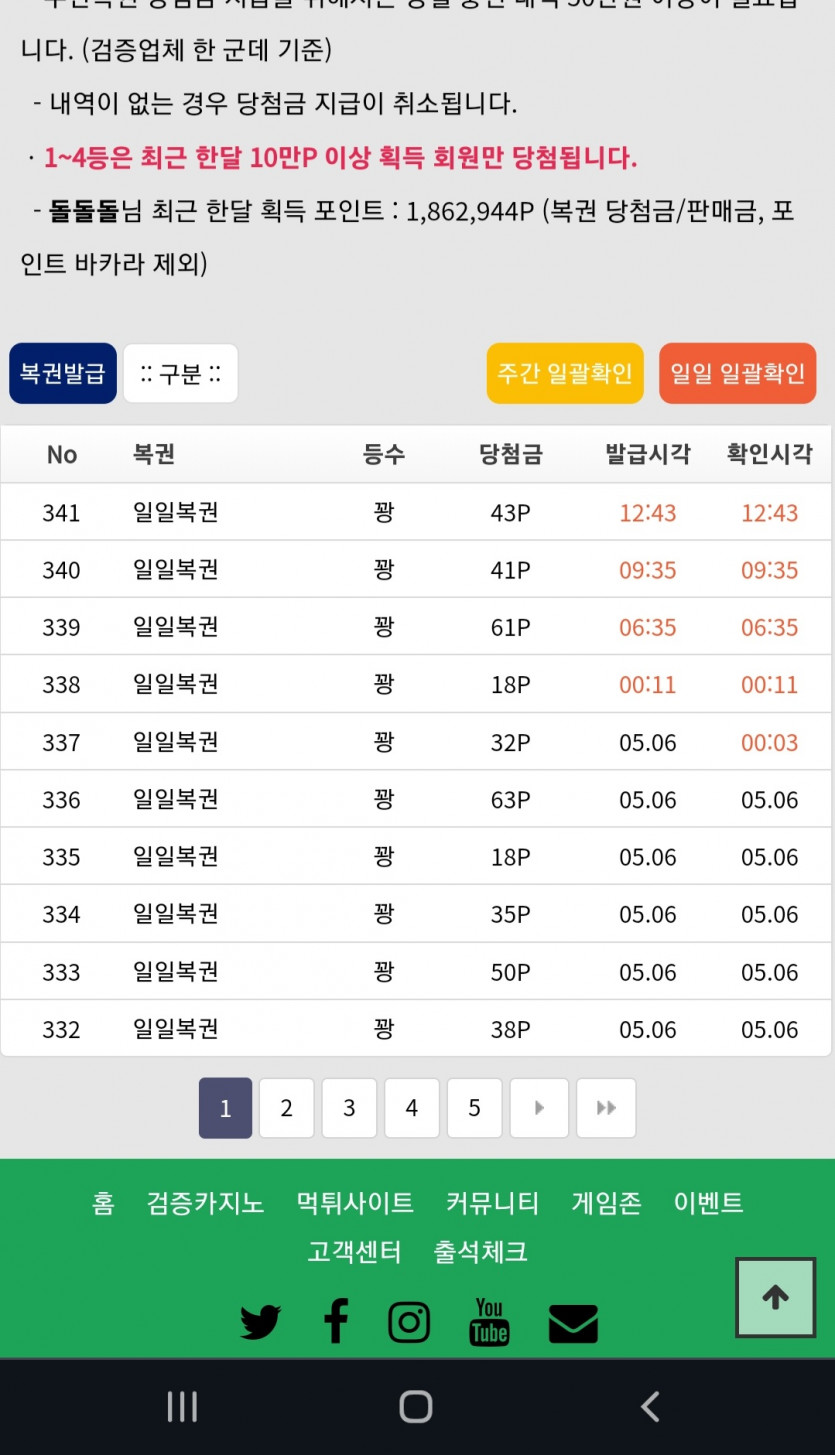The height and width of the screenshot is (1455, 835).
Task: Open the Android recent apps icon
Action: pos(182,1407)
